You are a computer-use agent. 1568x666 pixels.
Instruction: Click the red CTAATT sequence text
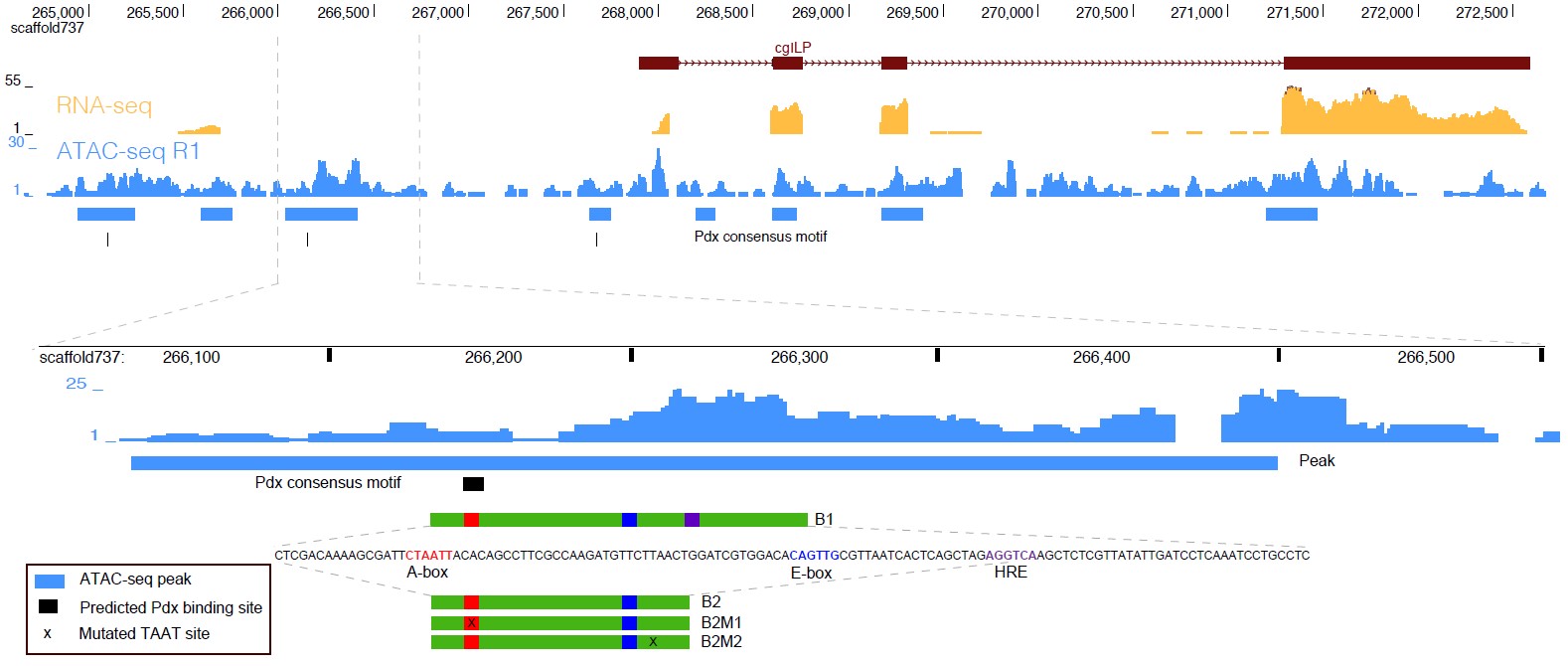tap(428, 556)
